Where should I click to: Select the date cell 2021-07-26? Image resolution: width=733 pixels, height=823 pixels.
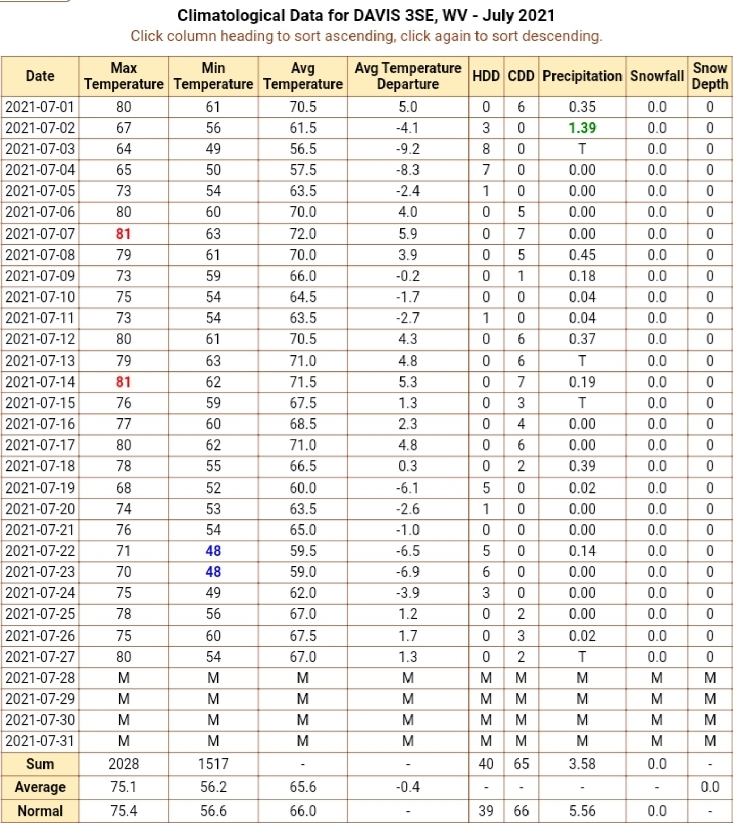[40, 636]
